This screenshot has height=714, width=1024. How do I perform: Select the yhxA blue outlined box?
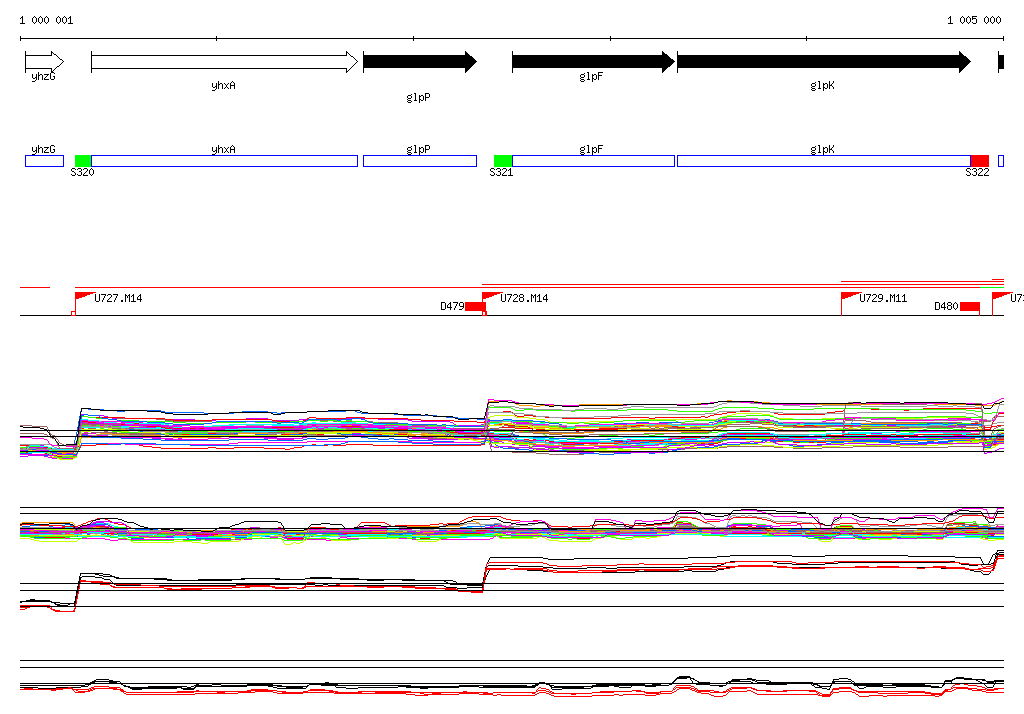(225, 161)
